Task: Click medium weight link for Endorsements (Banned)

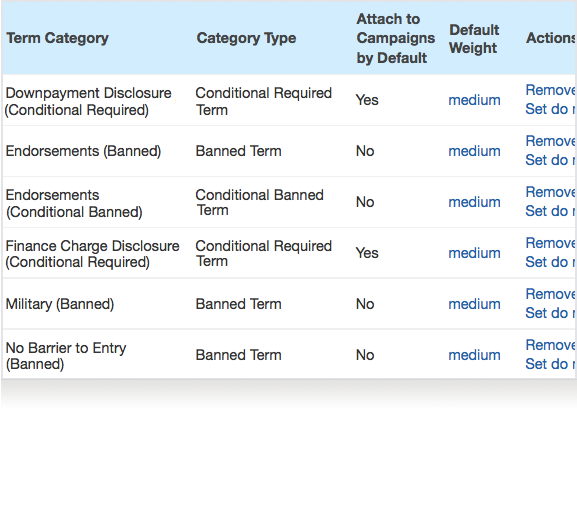Action: point(474,151)
